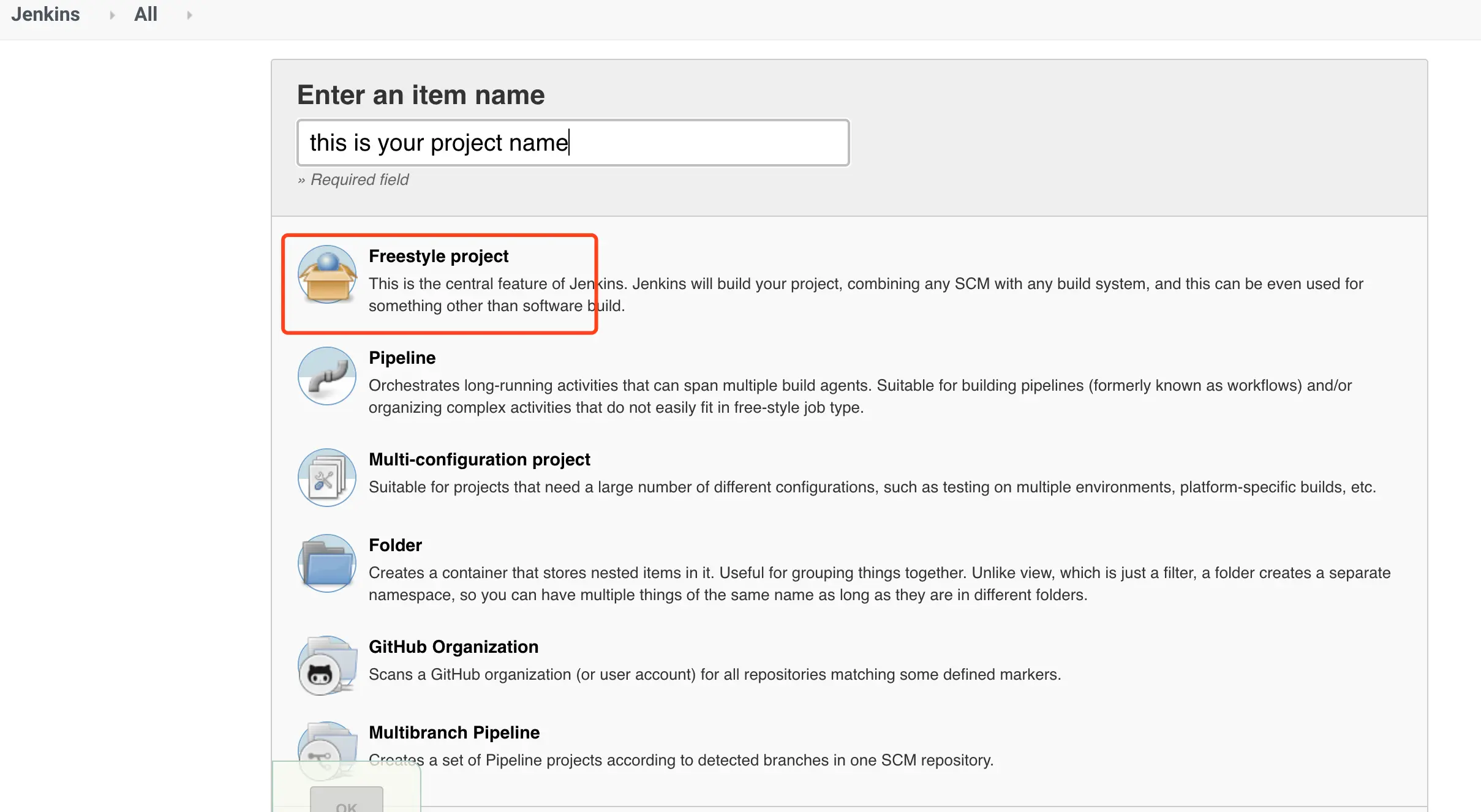Expand the Jenkins breadcrumb arrow
The width and height of the screenshot is (1481, 812).
coord(112,15)
